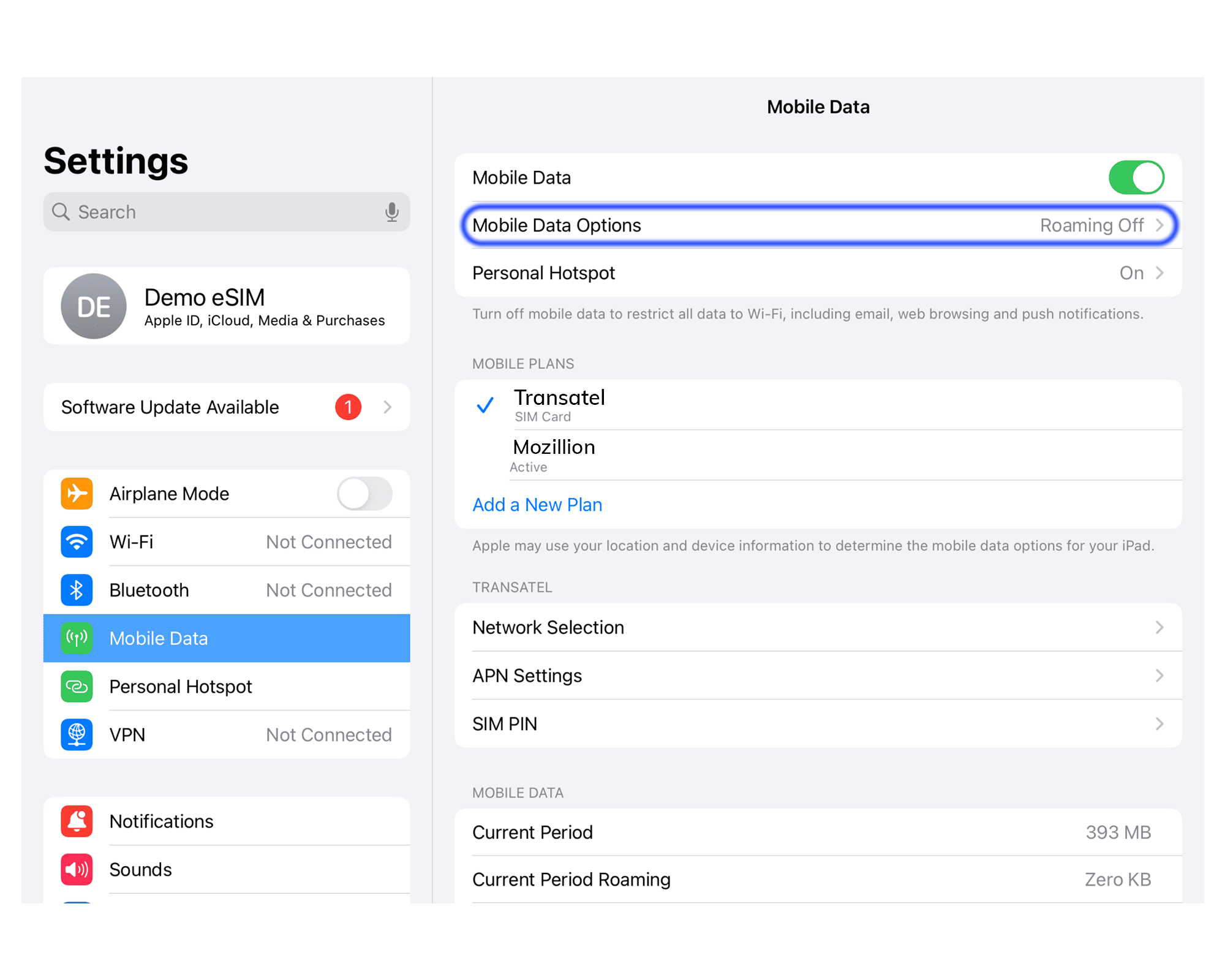Tap the Bluetooth icon in sidebar
1225x980 pixels.
point(77,590)
